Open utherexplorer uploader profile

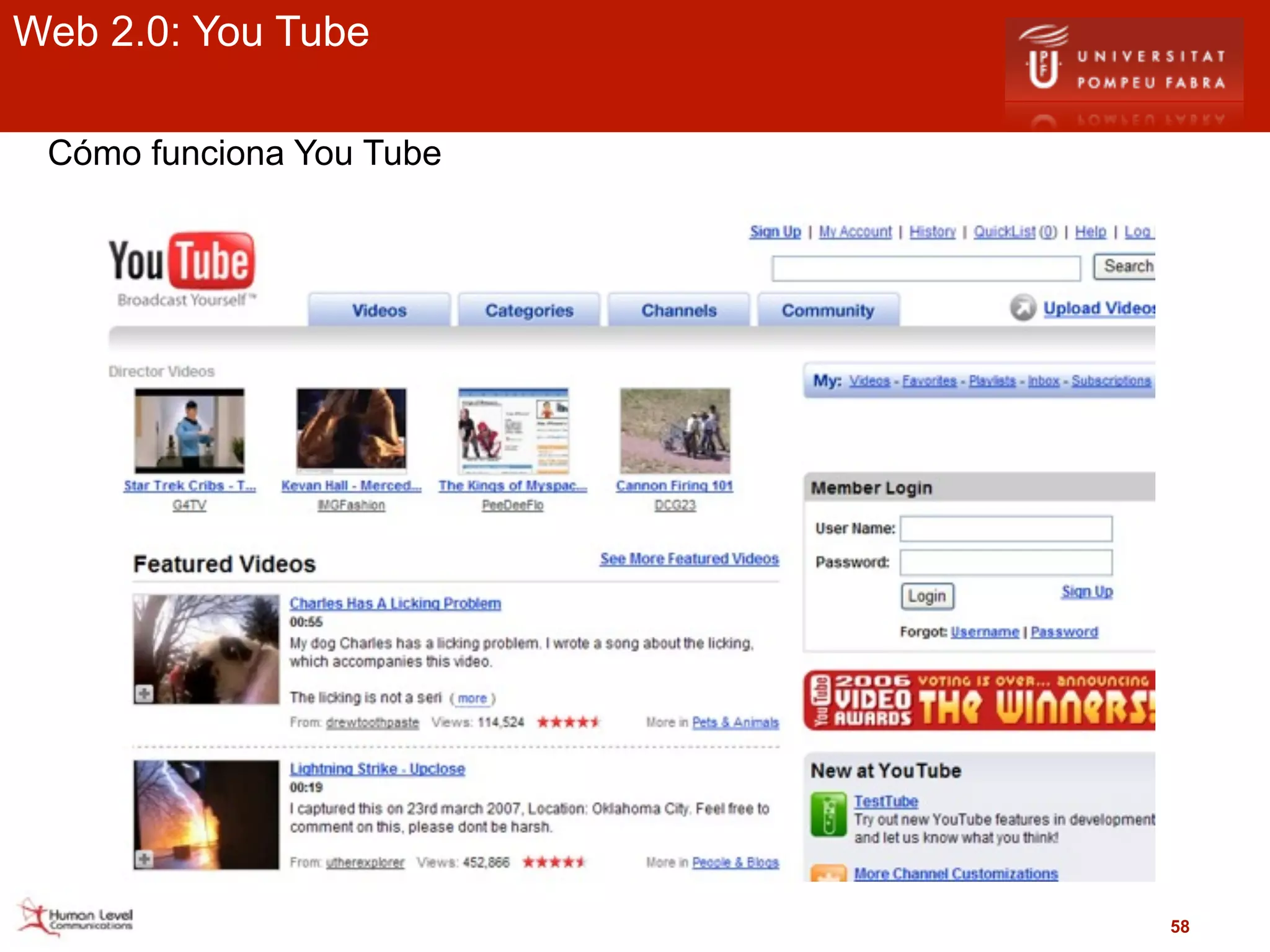tap(365, 862)
